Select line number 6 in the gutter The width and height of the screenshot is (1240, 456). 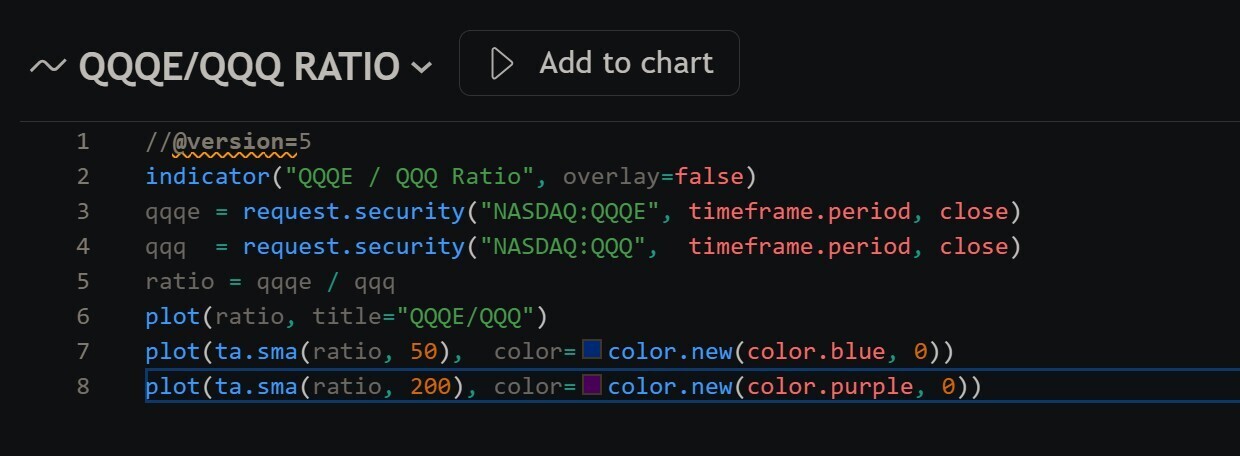[x=82, y=316]
